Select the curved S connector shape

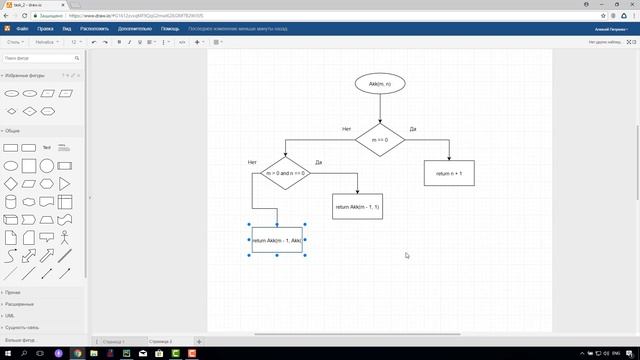[x=11, y=256]
